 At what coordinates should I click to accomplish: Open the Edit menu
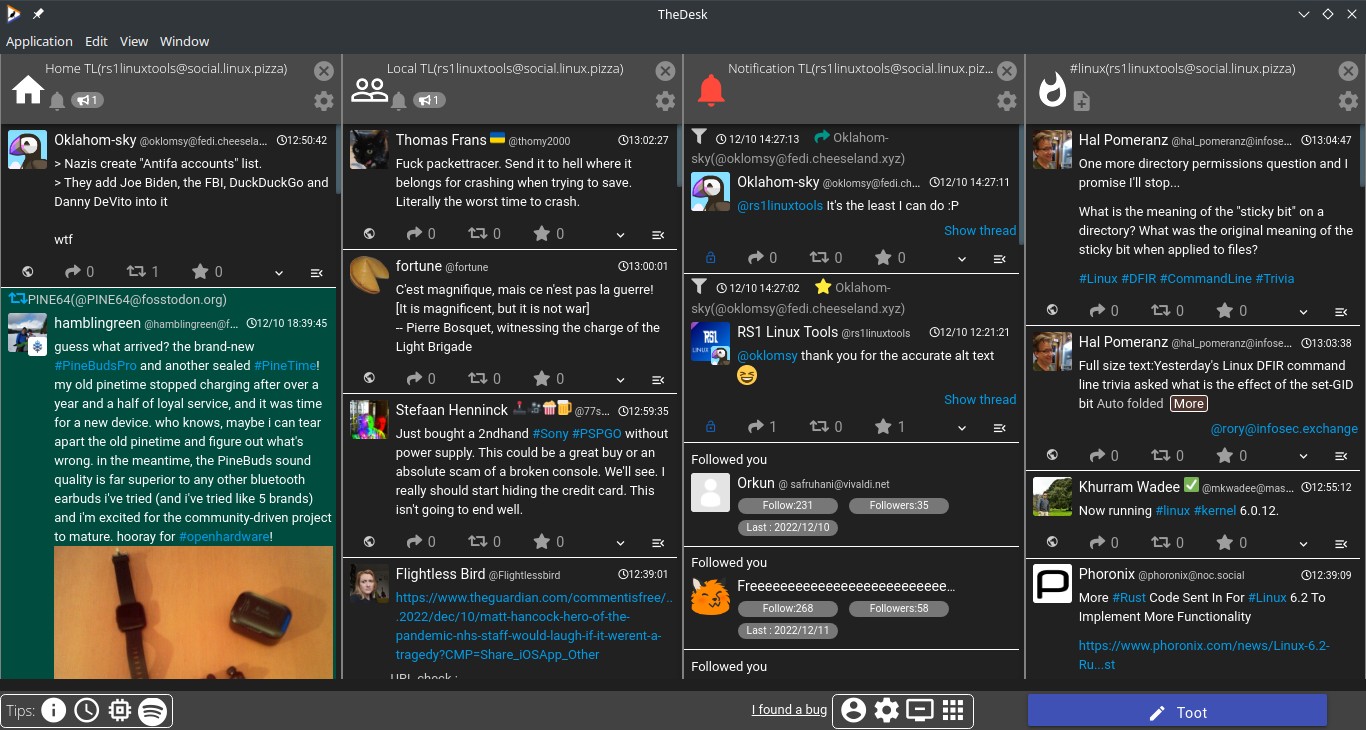click(96, 41)
